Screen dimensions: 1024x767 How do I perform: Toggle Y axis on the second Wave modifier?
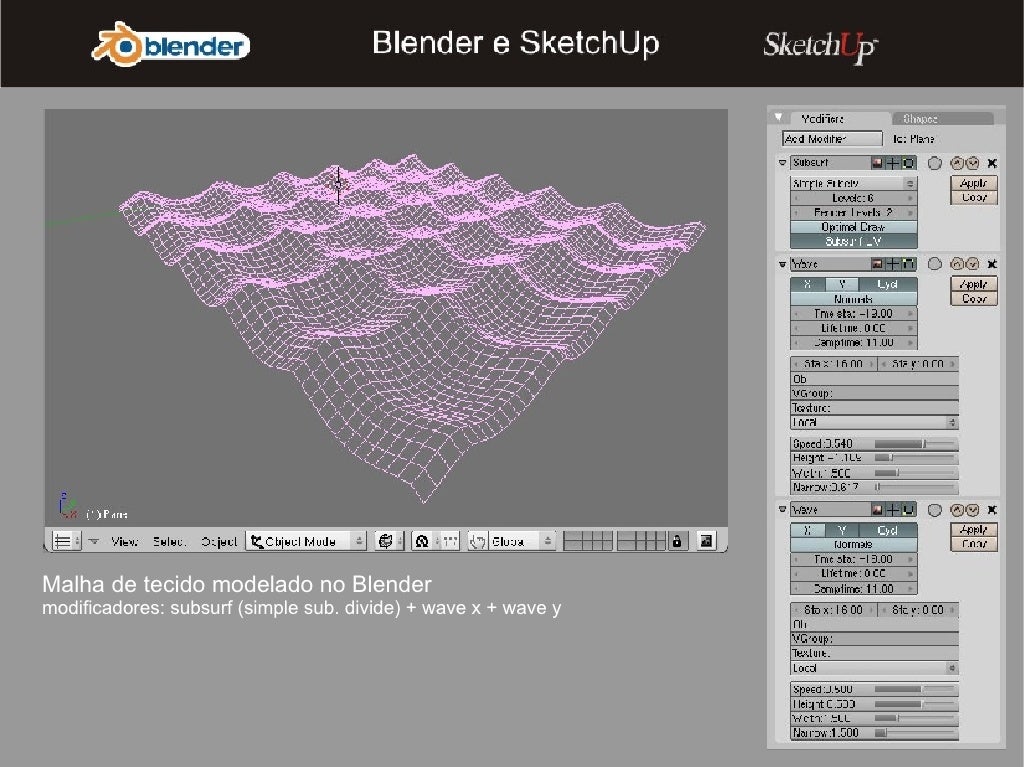pos(842,530)
